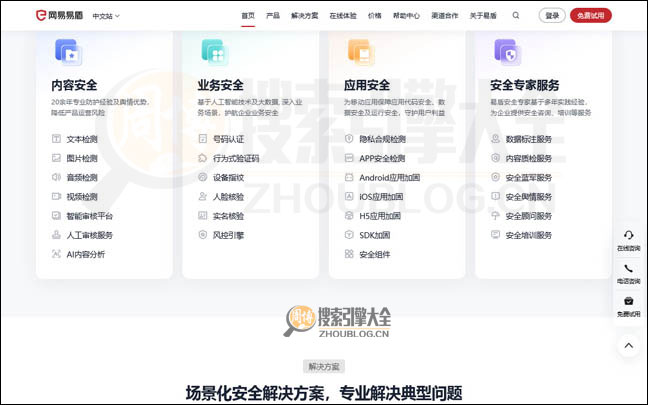Image resolution: width=648 pixels, height=405 pixels.
Task: Click the red 免费试用 button
Action: click(591, 16)
